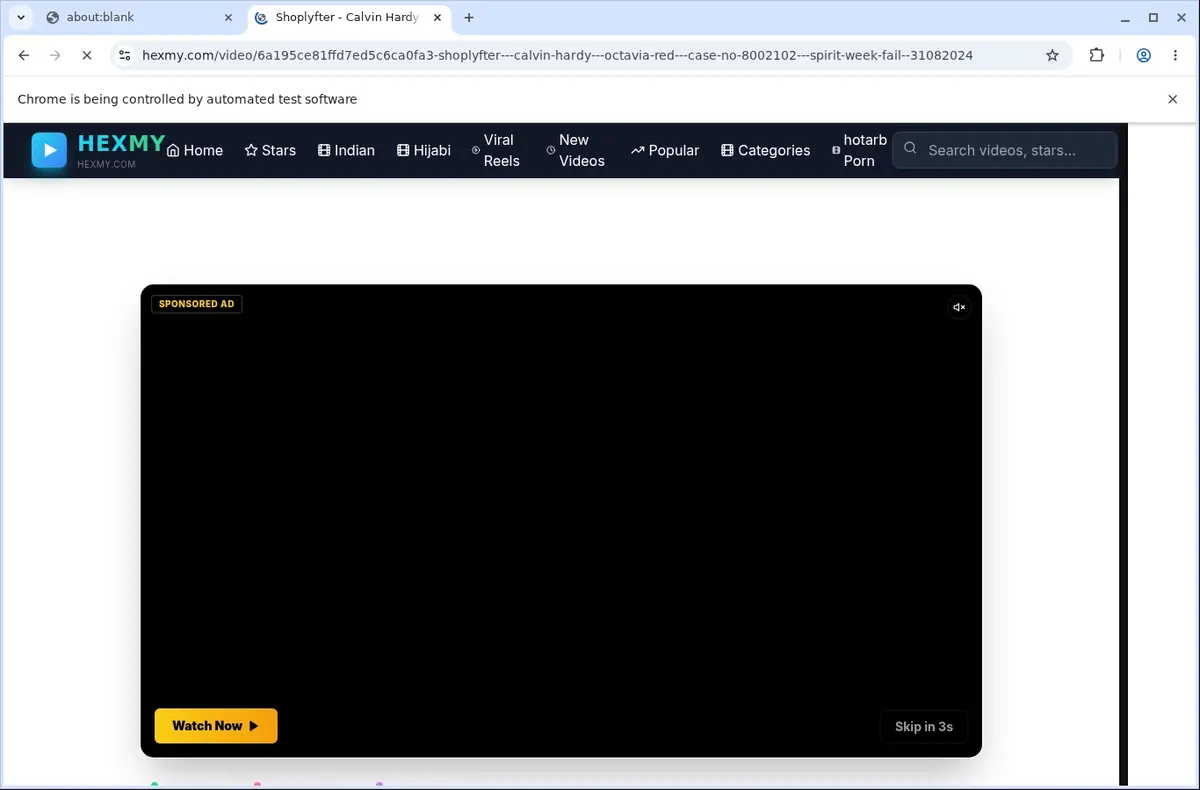Unmute the sponsored ad audio

click(959, 307)
